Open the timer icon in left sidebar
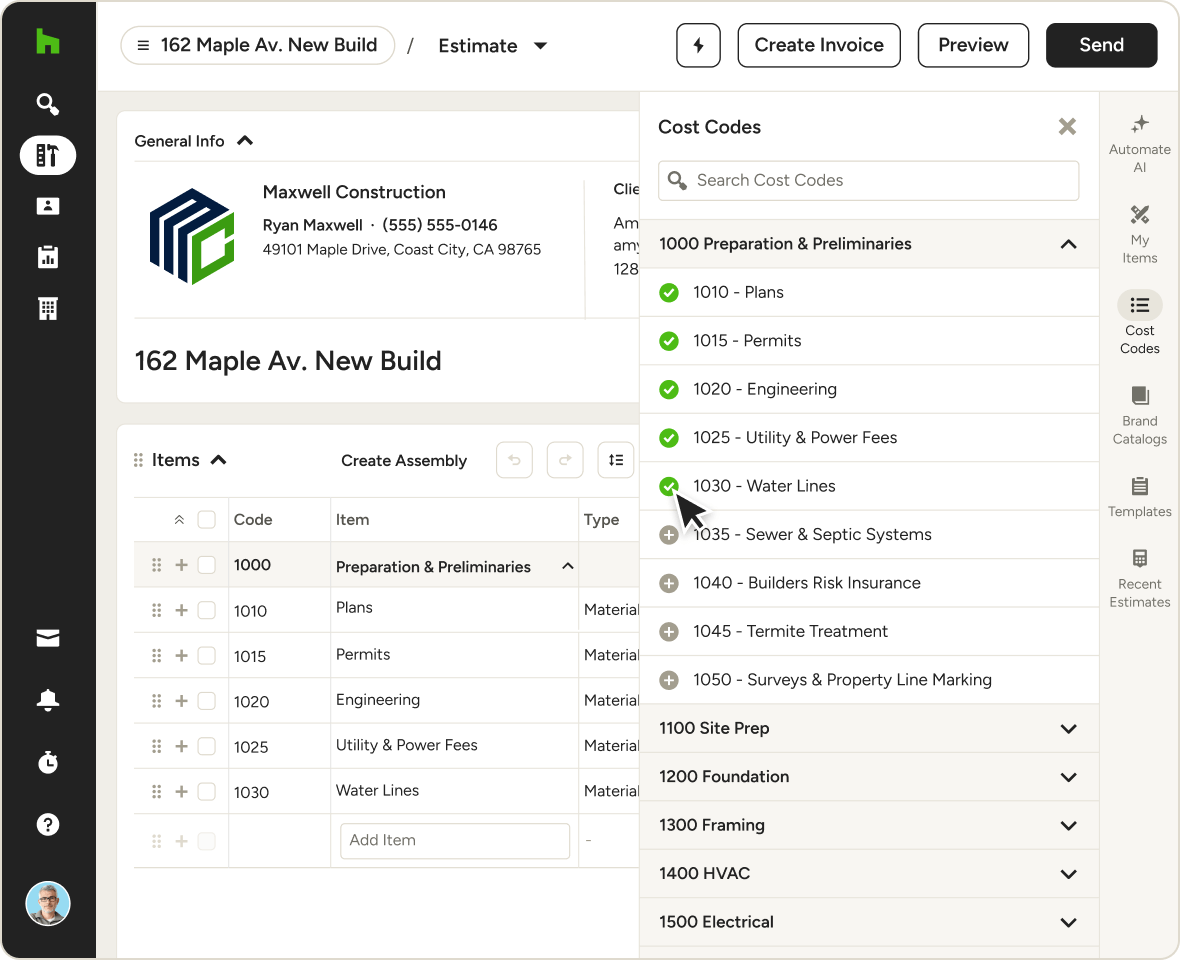Screen dimensions: 1180x960 (47, 763)
